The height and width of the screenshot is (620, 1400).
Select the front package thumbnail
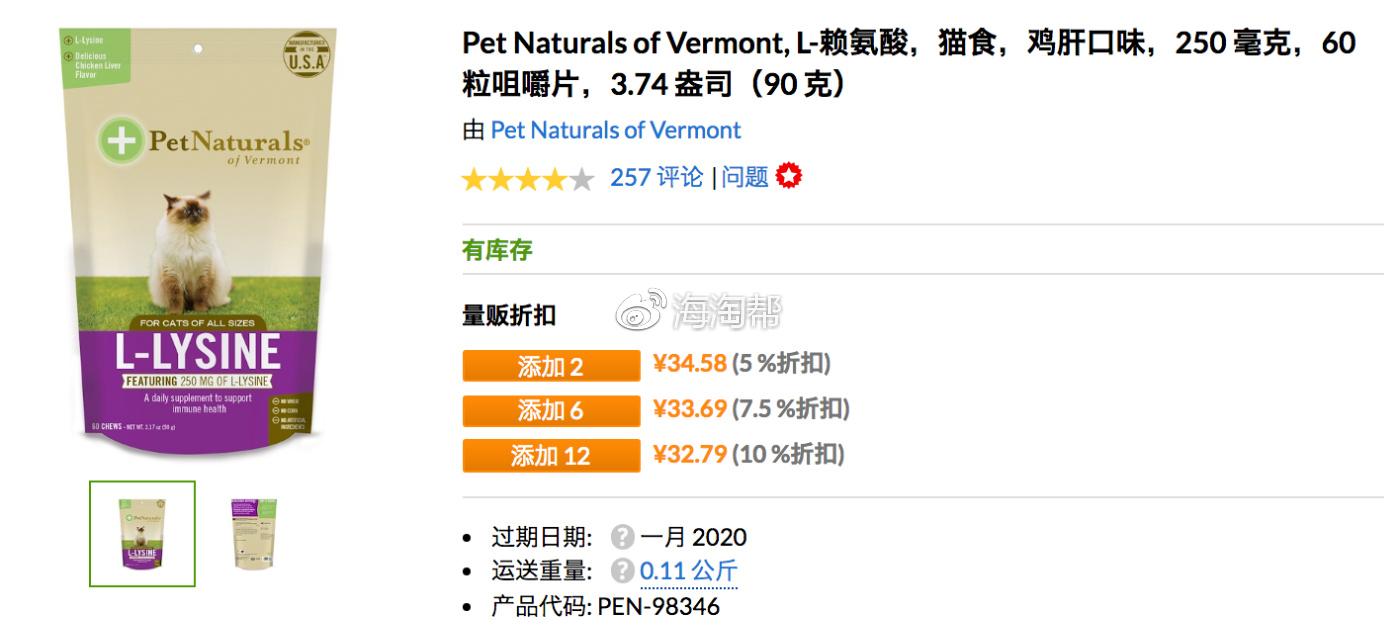click(142, 534)
